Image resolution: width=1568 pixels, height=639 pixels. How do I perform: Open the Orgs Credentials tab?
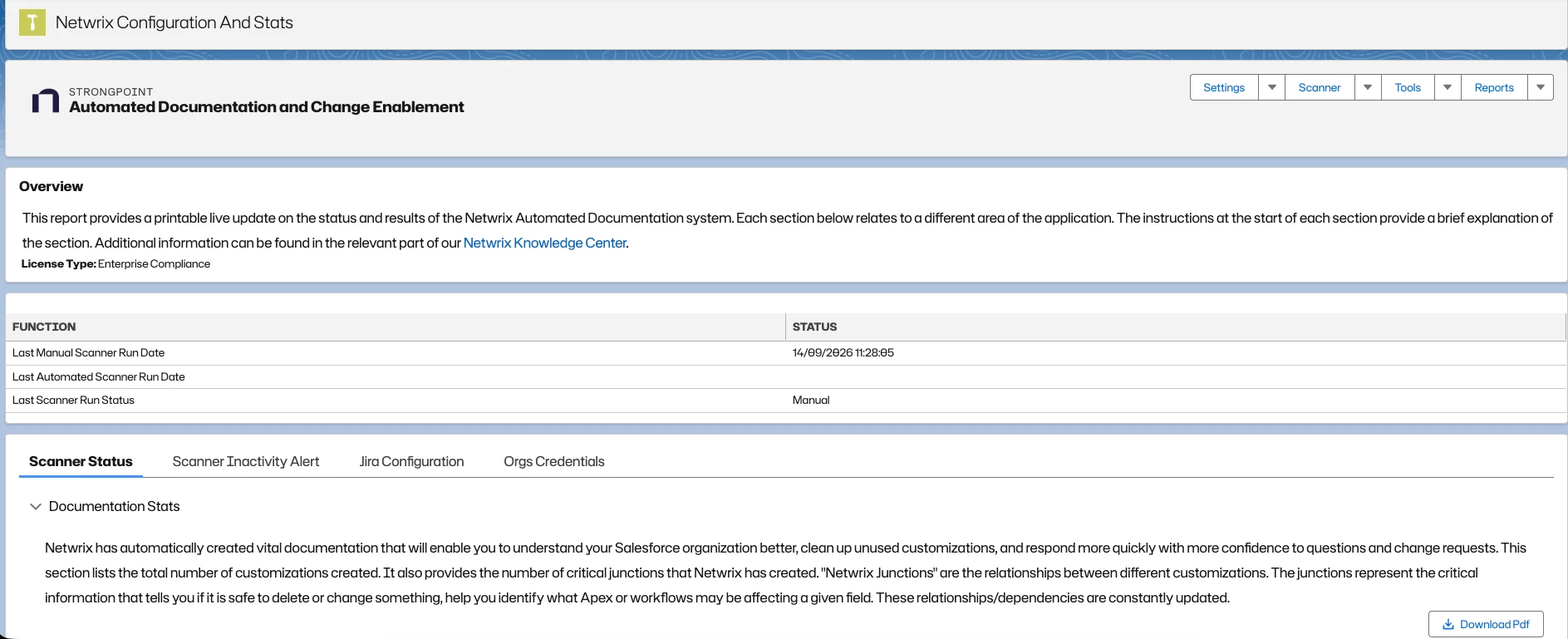click(x=554, y=461)
